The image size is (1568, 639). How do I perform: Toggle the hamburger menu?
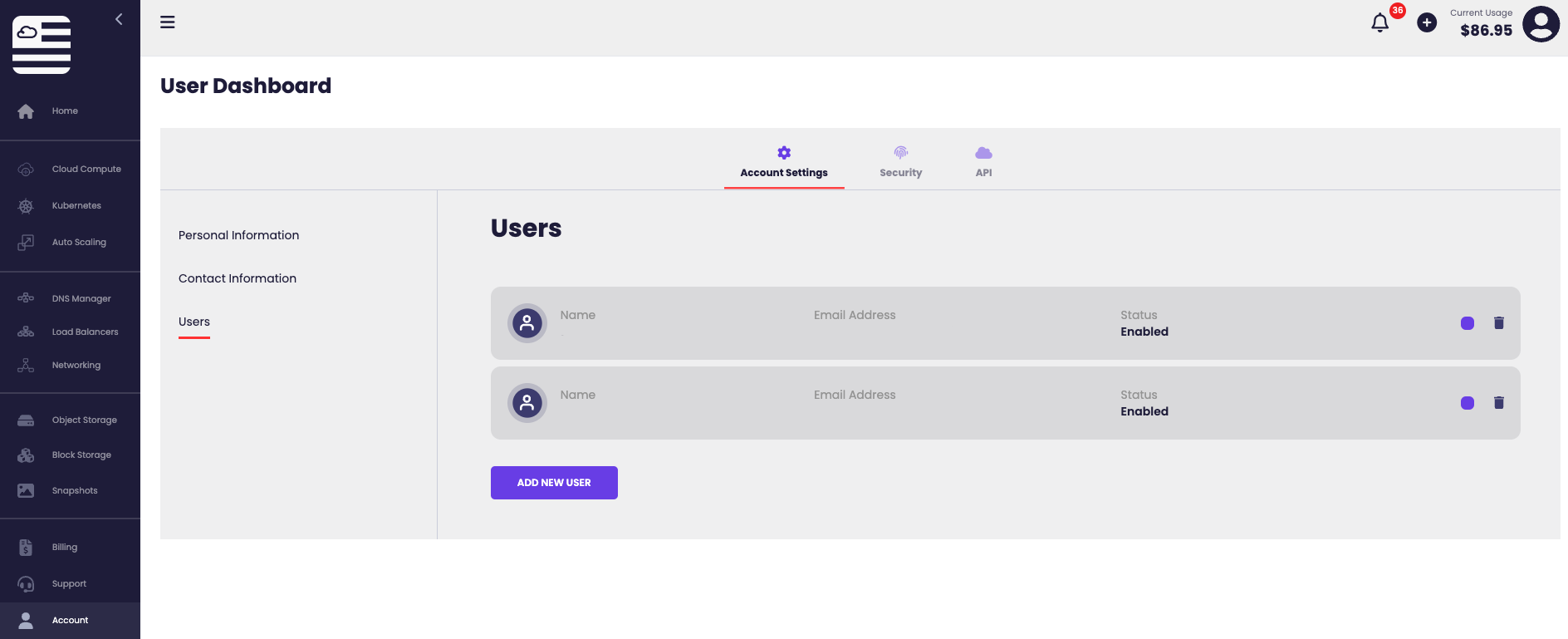(168, 22)
